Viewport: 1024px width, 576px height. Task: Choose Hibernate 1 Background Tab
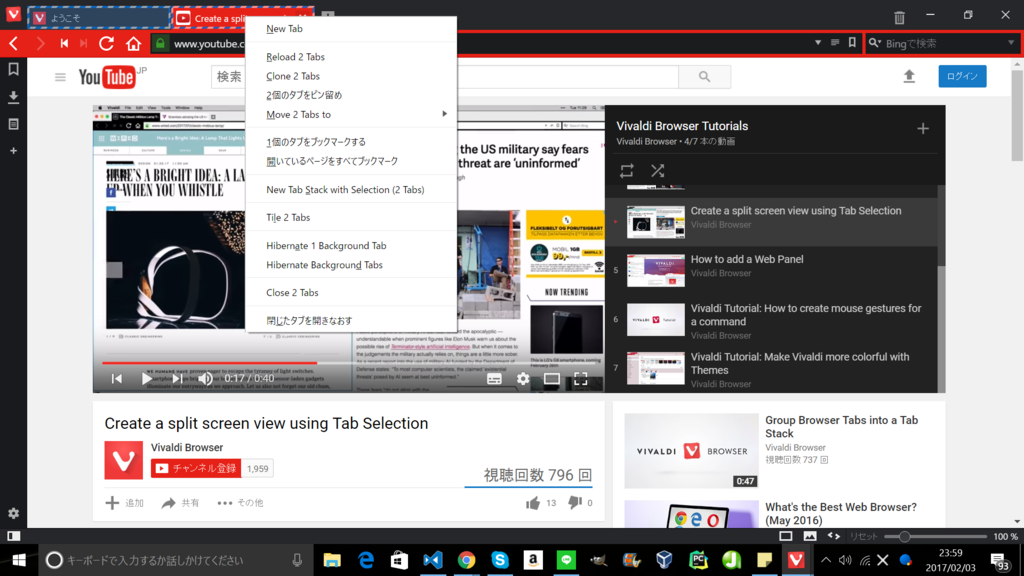click(x=351, y=246)
